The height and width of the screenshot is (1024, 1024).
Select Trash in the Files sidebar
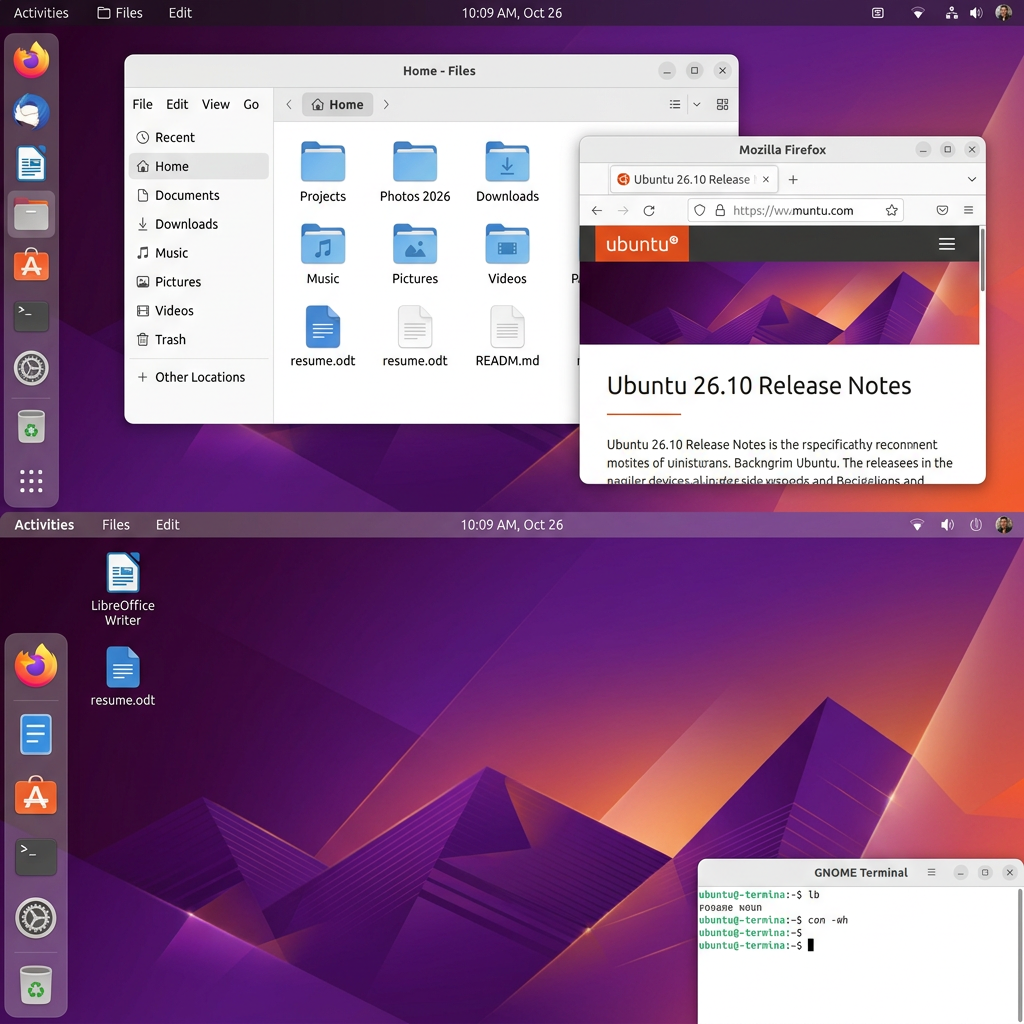pos(199,340)
